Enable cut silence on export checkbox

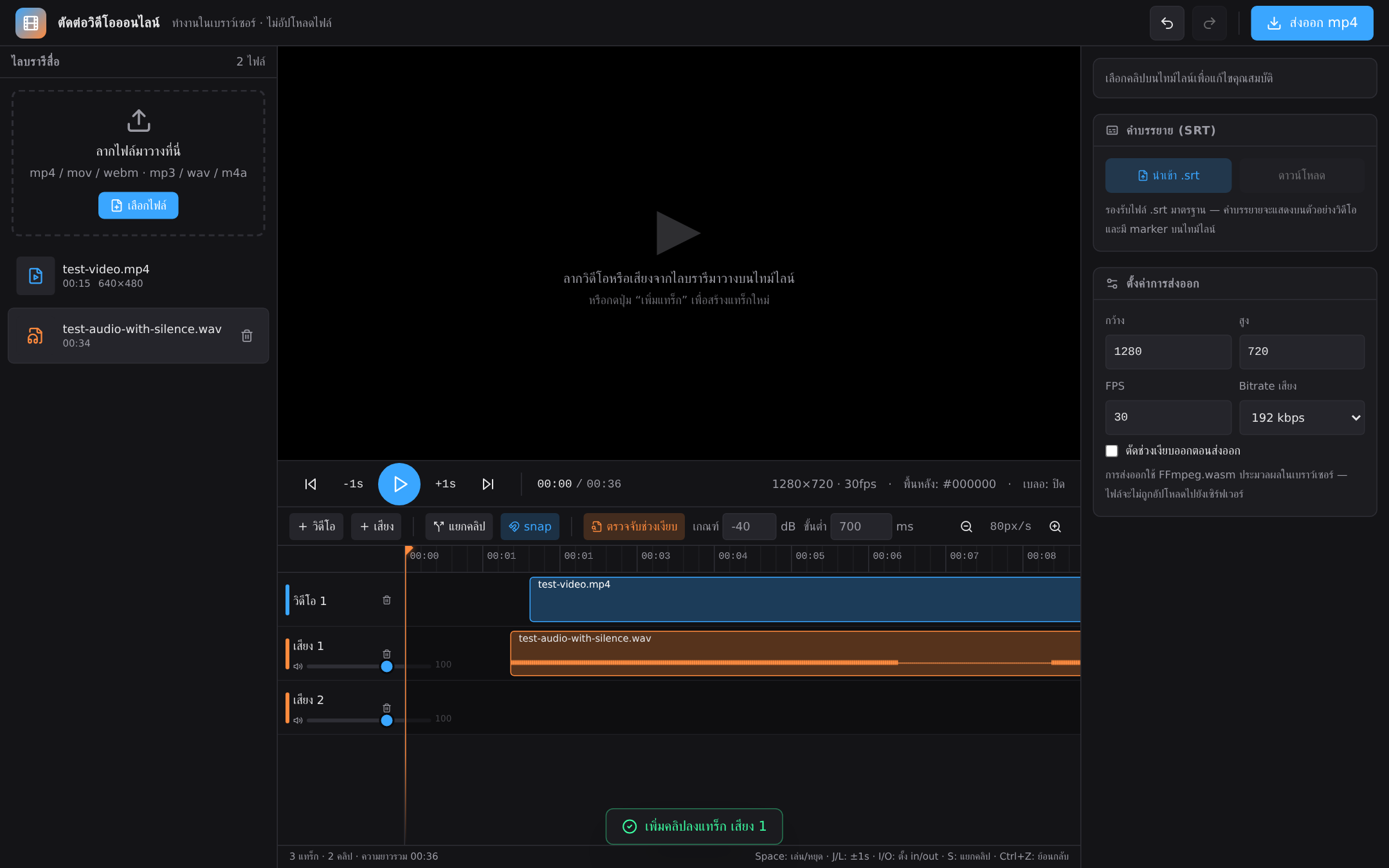point(1111,451)
